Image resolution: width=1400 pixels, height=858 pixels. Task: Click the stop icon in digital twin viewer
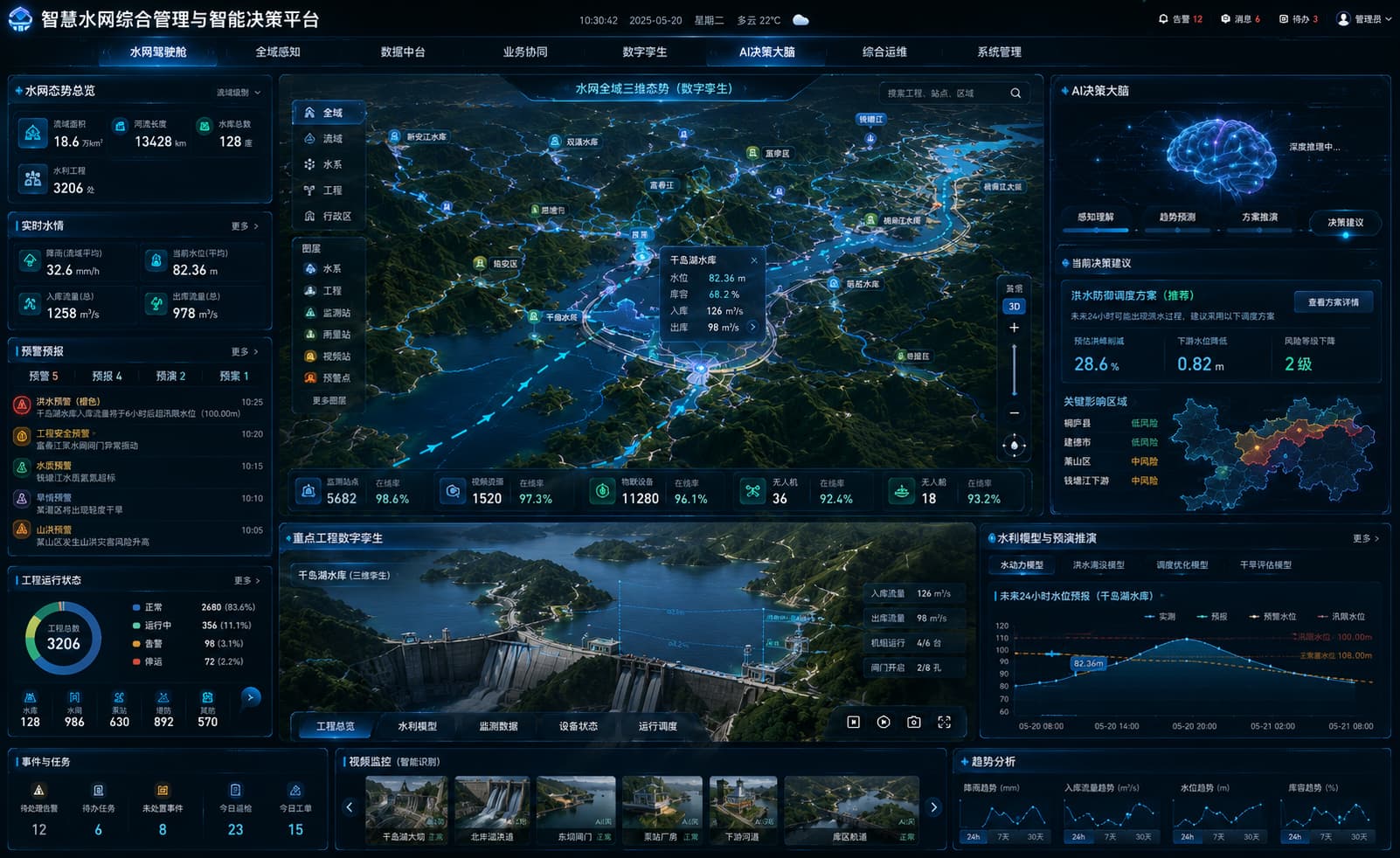tap(854, 723)
